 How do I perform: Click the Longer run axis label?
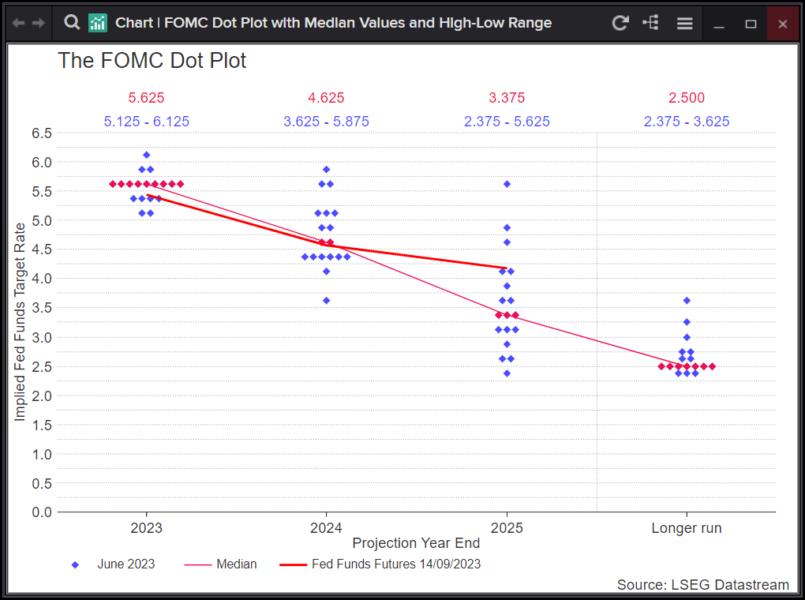[x=686, y=526]
